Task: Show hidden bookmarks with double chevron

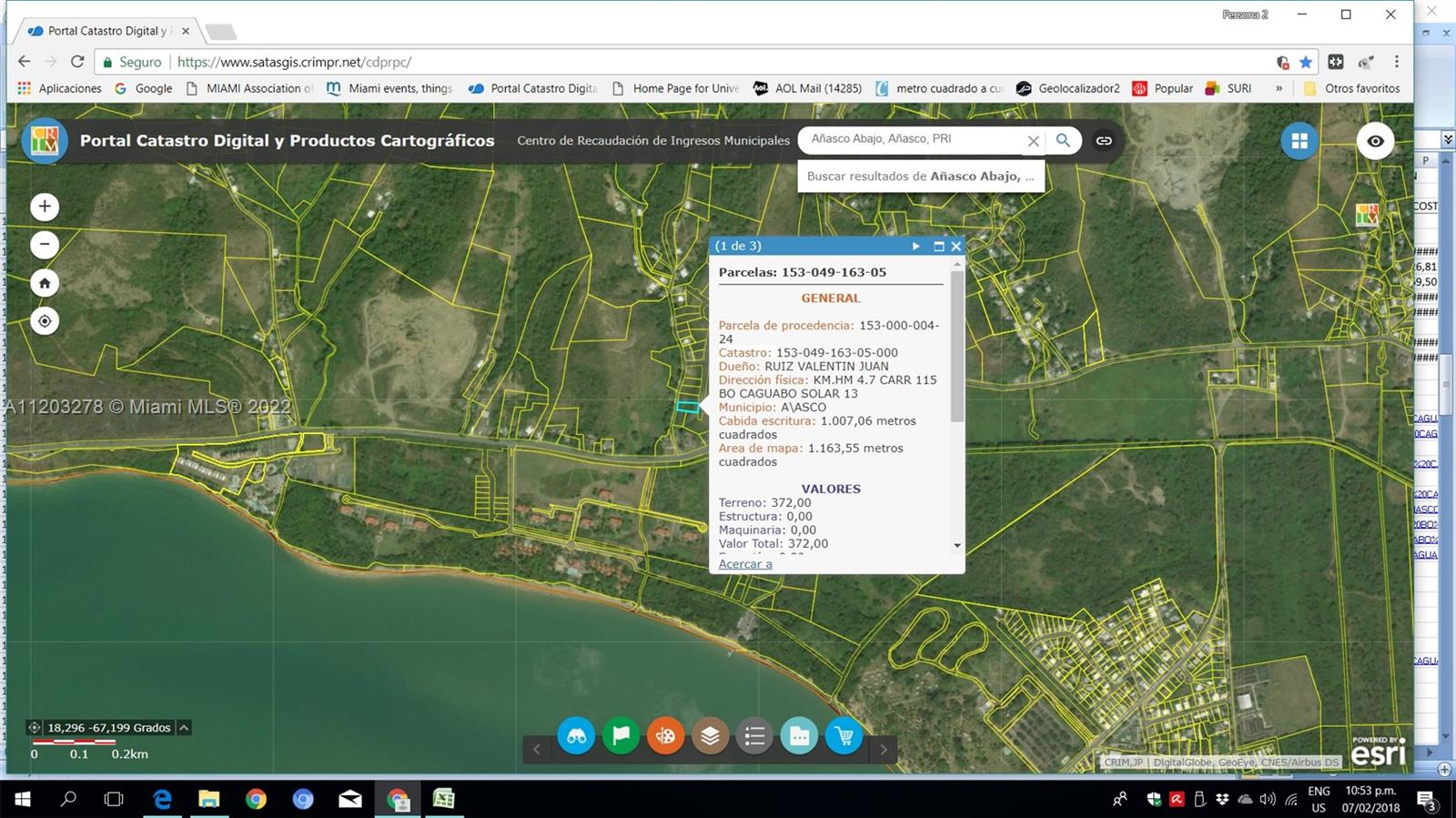Action: click(1279, 88)
